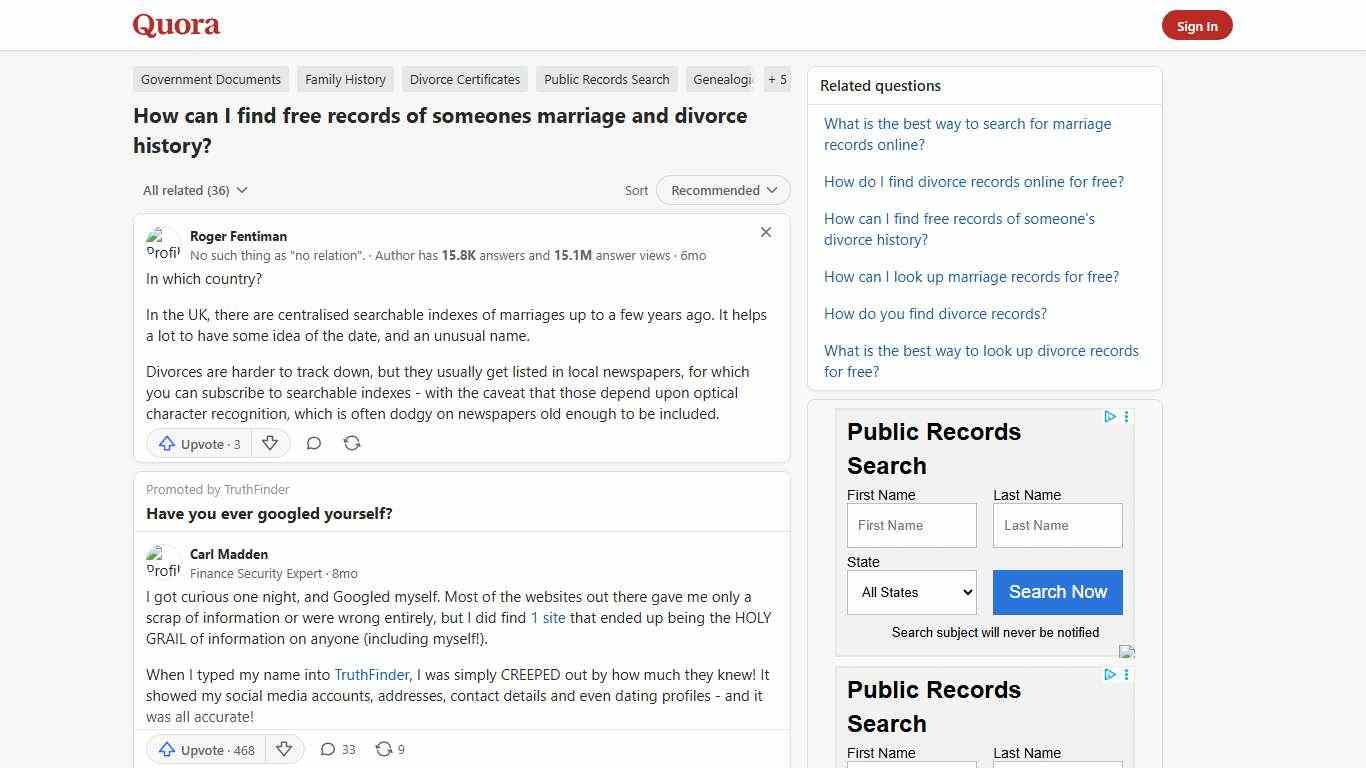The image size is (1366, 768).
Task: Open the All States selector in the ad
Action: pos(911,592)
